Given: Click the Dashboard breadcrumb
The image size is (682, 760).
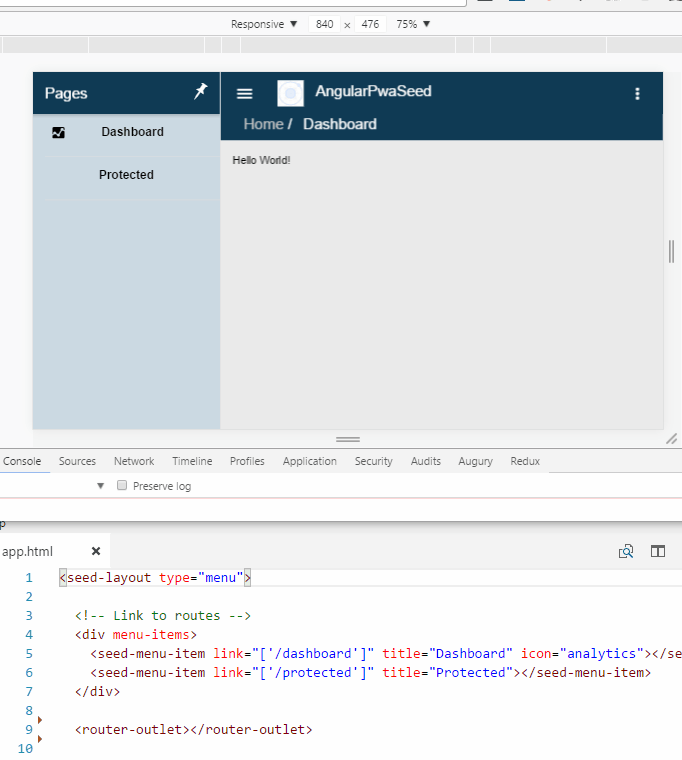Looking at the screenshot, I should 340,124.
